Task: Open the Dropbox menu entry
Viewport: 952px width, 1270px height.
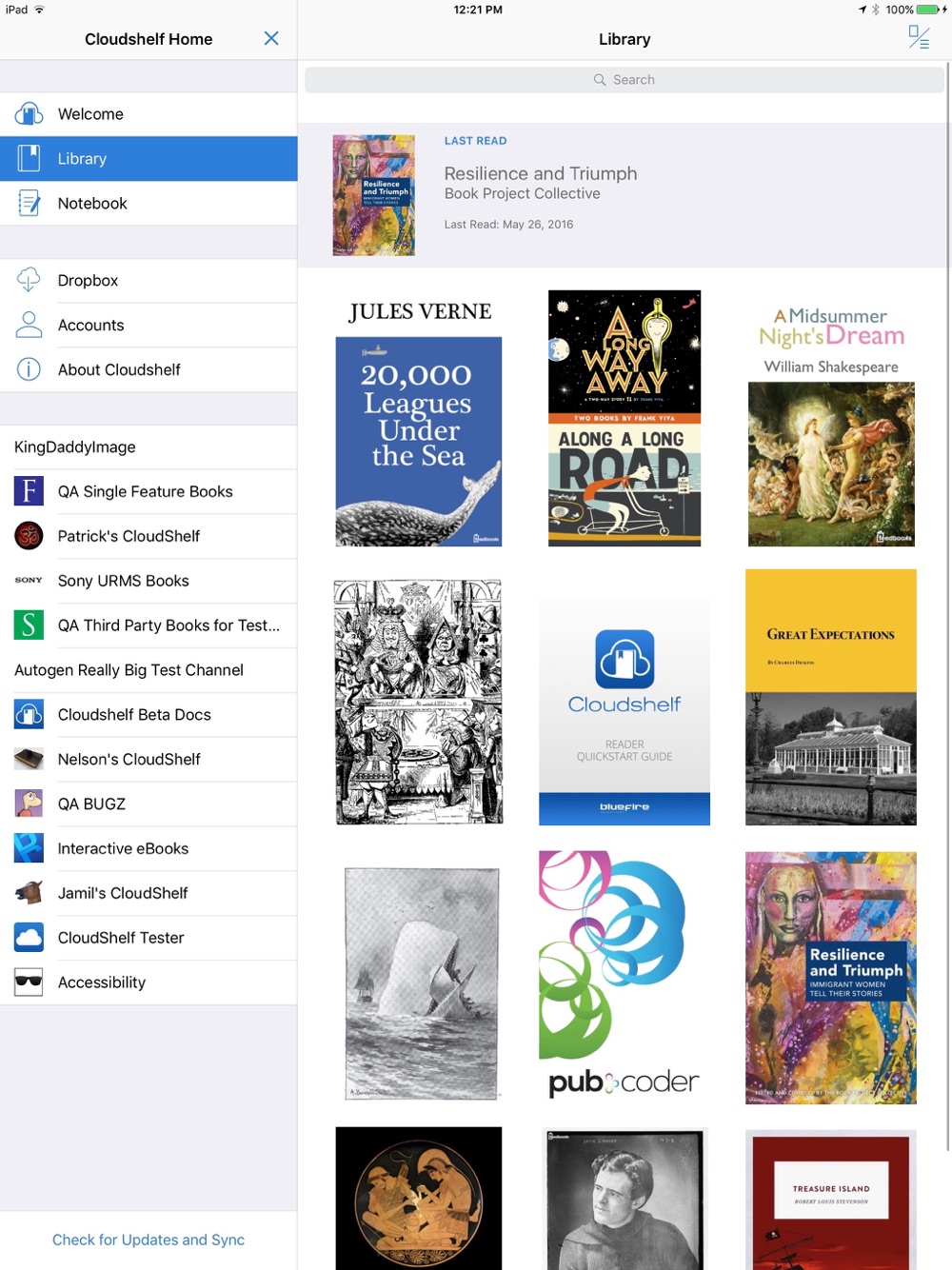Action: coord(149,280)
